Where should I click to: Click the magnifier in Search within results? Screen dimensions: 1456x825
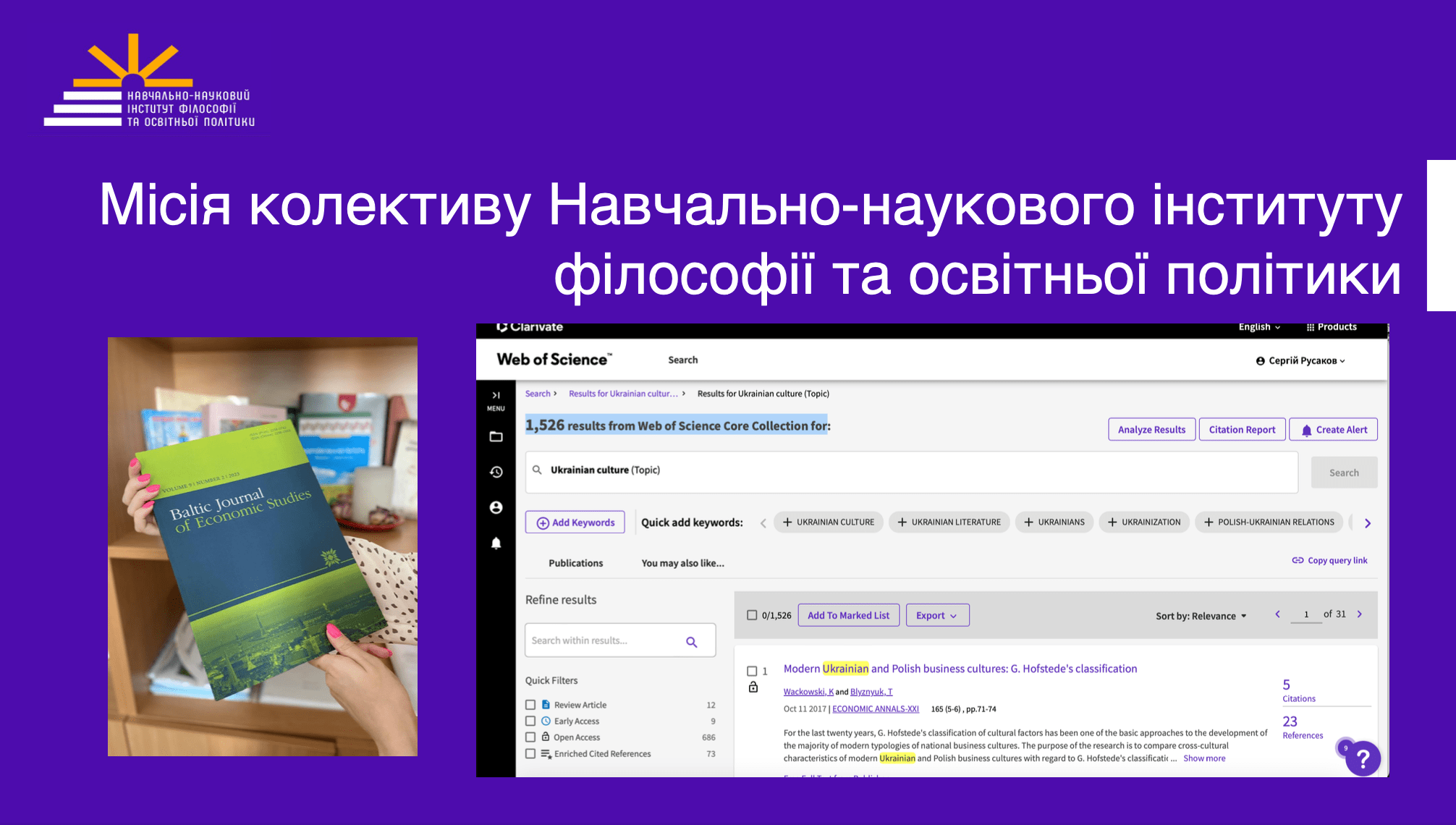tap(691, 640)
